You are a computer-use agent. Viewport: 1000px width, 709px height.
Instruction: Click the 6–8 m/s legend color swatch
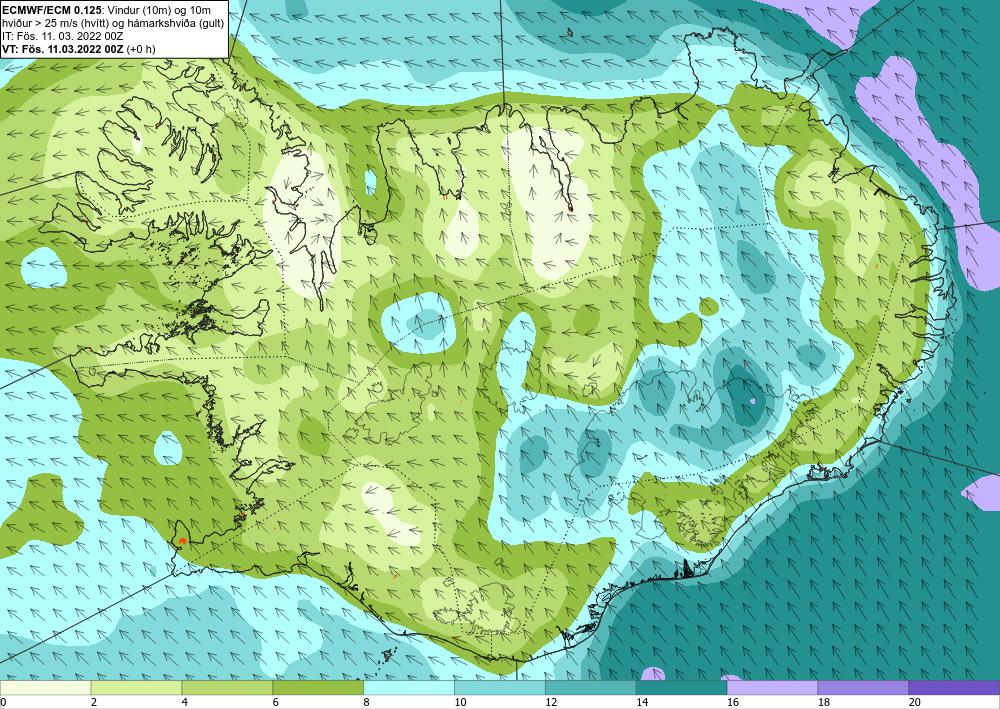(x=318, y=688)
